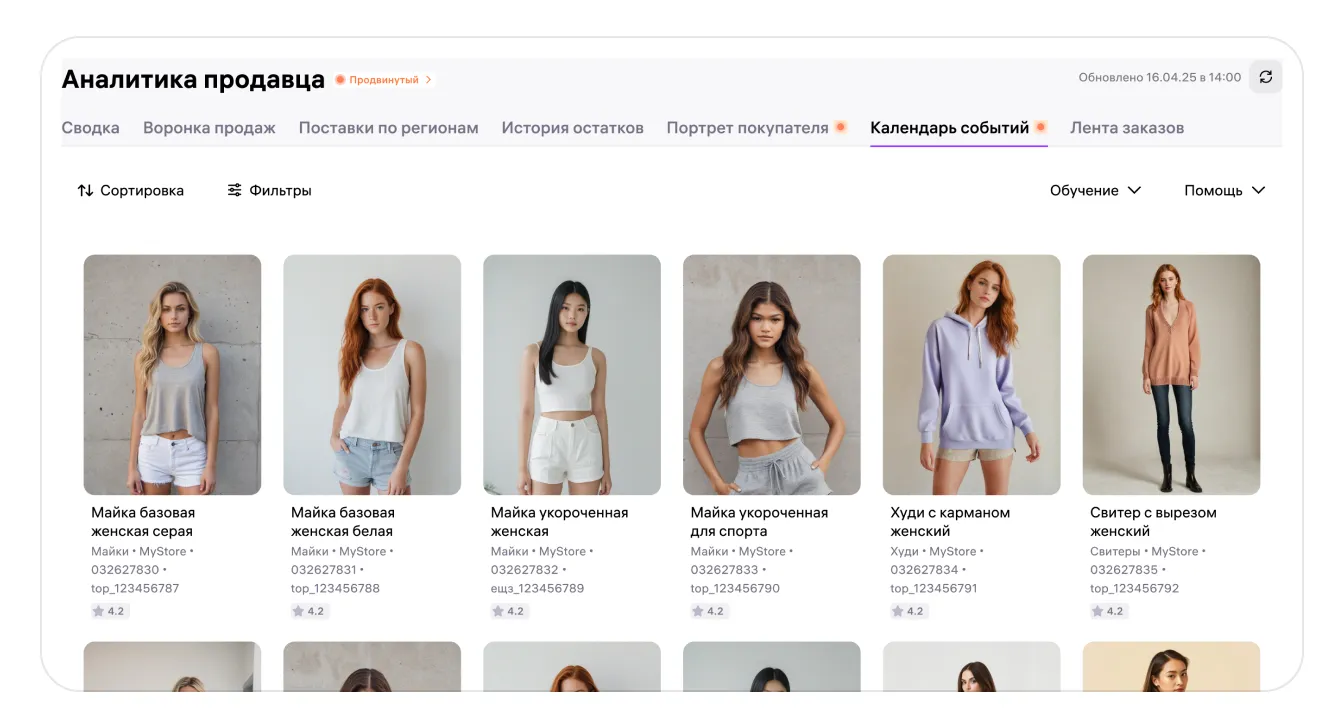Expand the Обучение dropdown
The width and height of the screenshot is (1344, 728).
click(x=1095, y=190)
